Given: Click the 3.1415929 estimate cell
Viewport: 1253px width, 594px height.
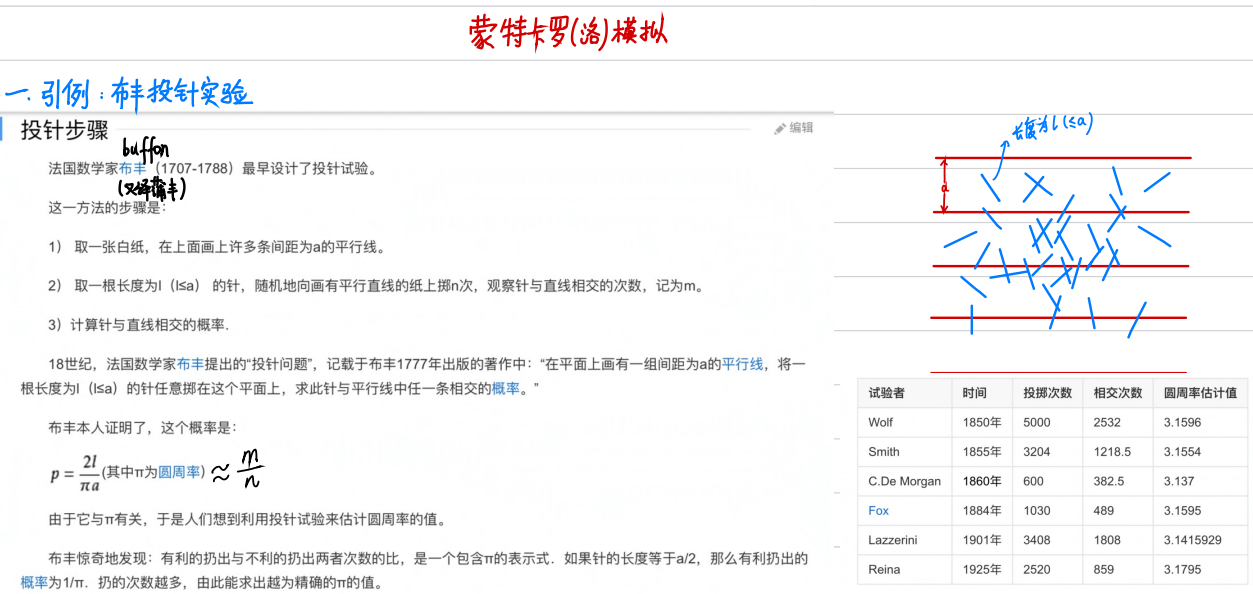Looking at the screenshot, I should tap(1192, 540).
